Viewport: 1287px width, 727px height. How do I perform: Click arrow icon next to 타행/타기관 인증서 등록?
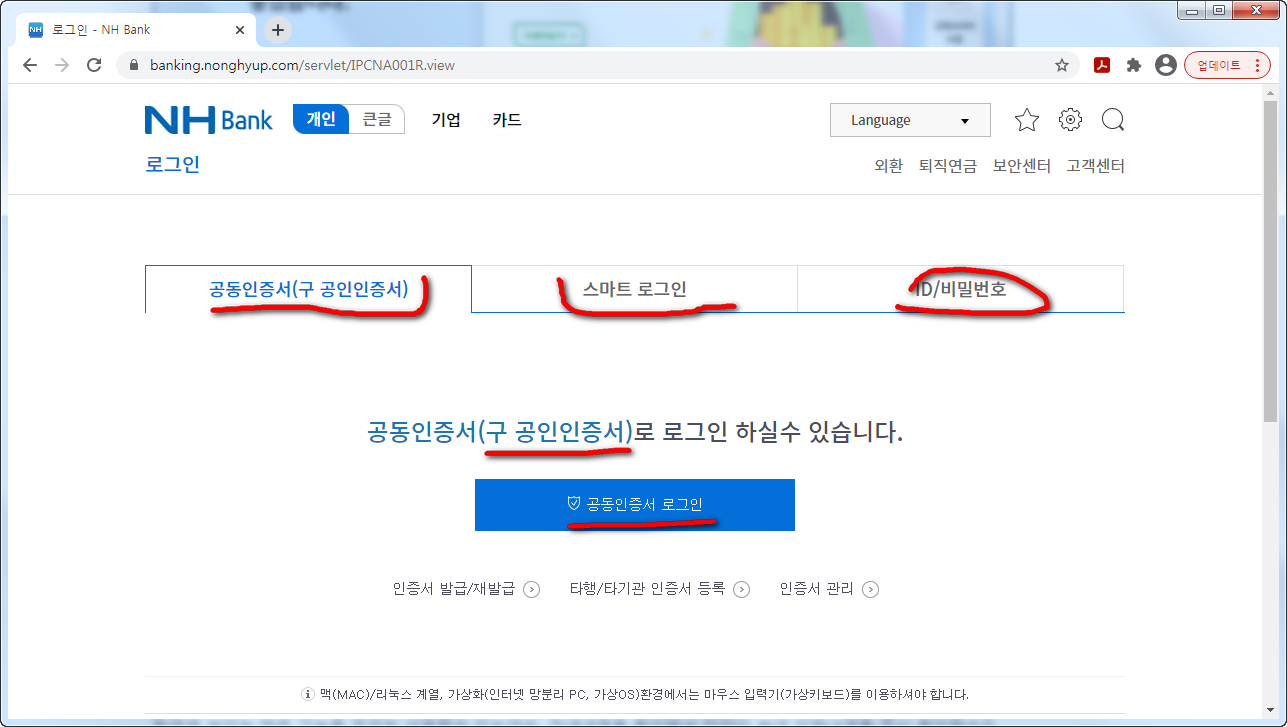[x=742, y=590]
